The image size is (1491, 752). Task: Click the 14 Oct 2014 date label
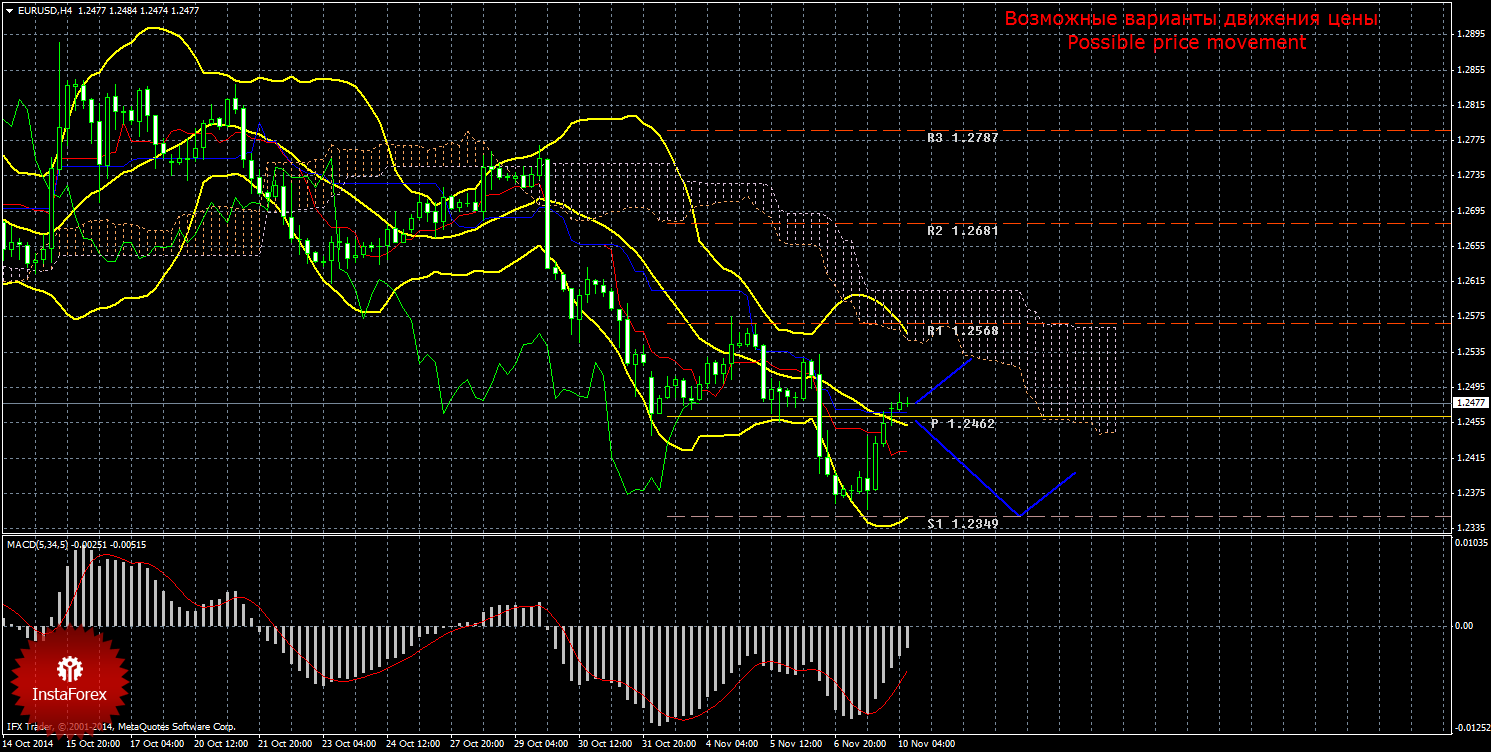[x=30, y=744]
